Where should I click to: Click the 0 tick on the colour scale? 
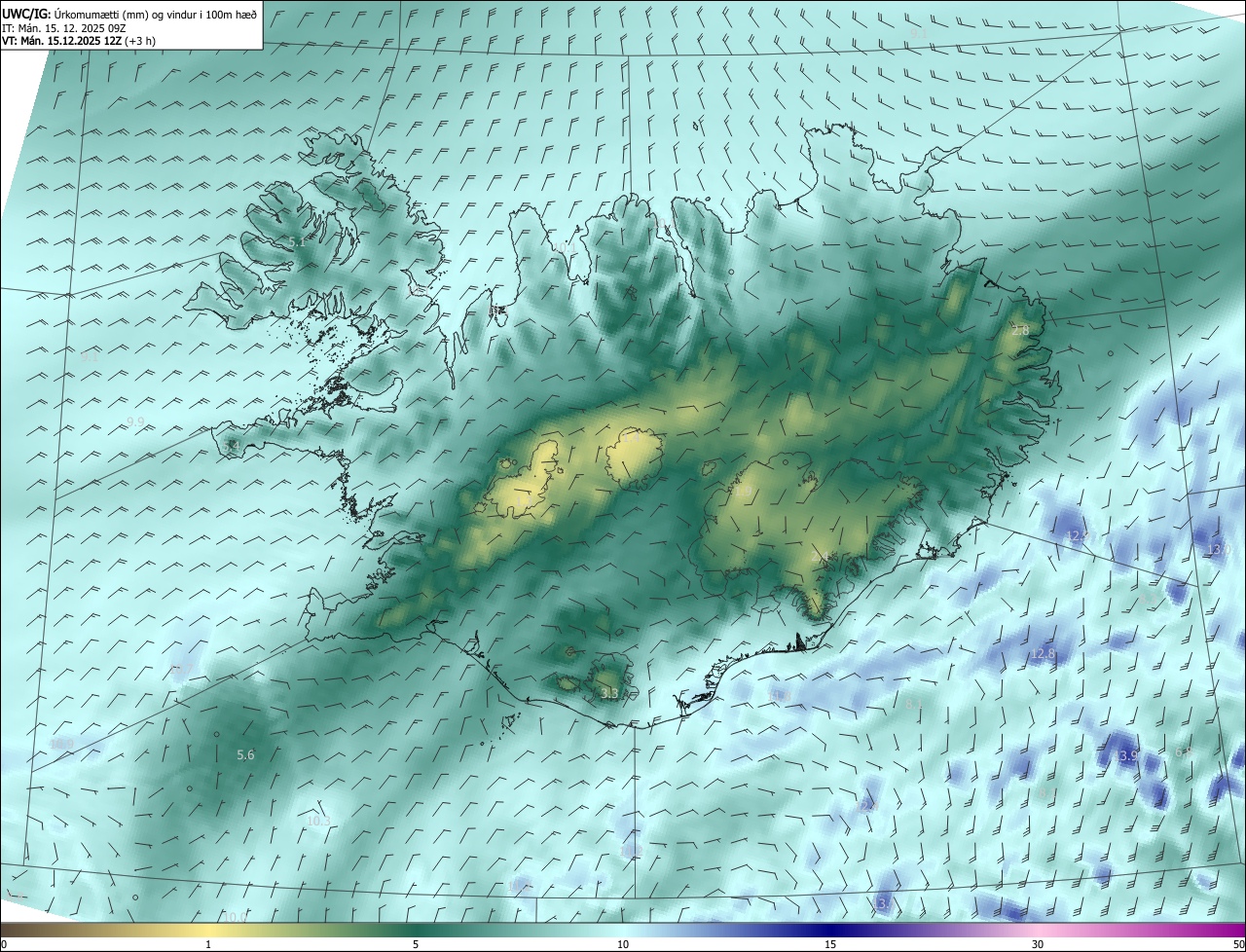pyautogui.click(x=4, y=945)
